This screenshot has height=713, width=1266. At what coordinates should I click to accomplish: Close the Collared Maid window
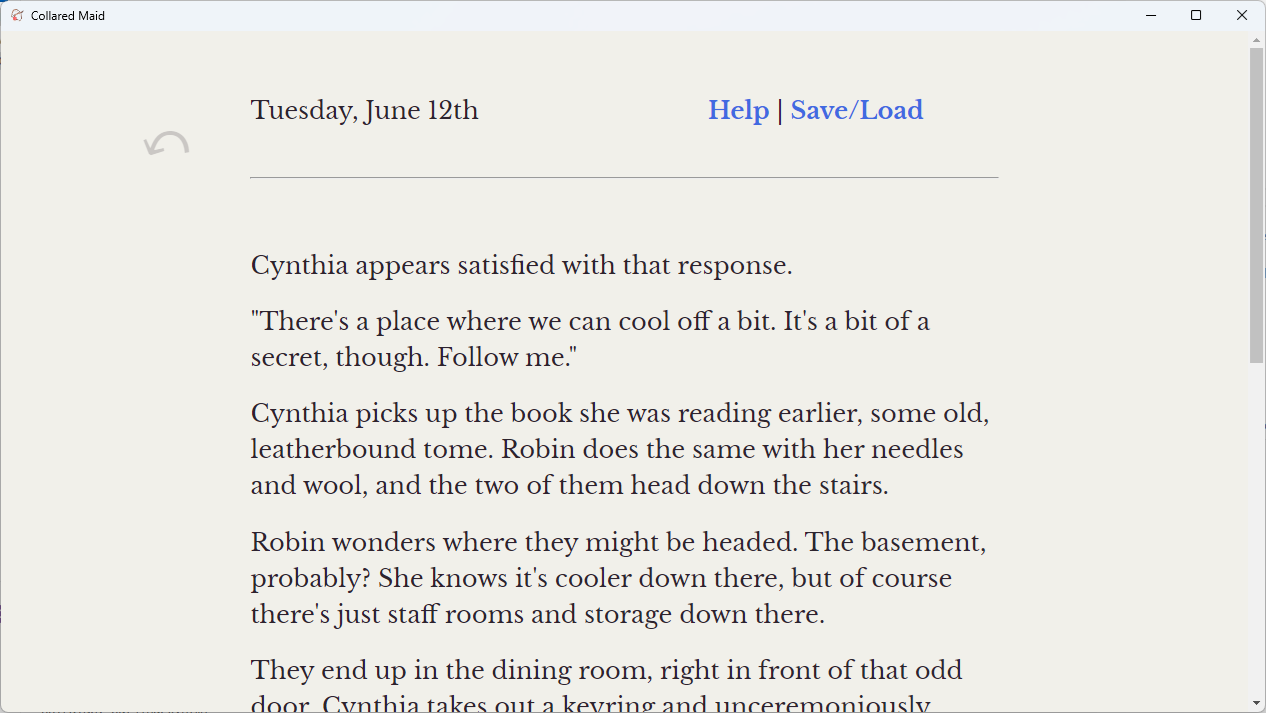[x=1242, y=15]
